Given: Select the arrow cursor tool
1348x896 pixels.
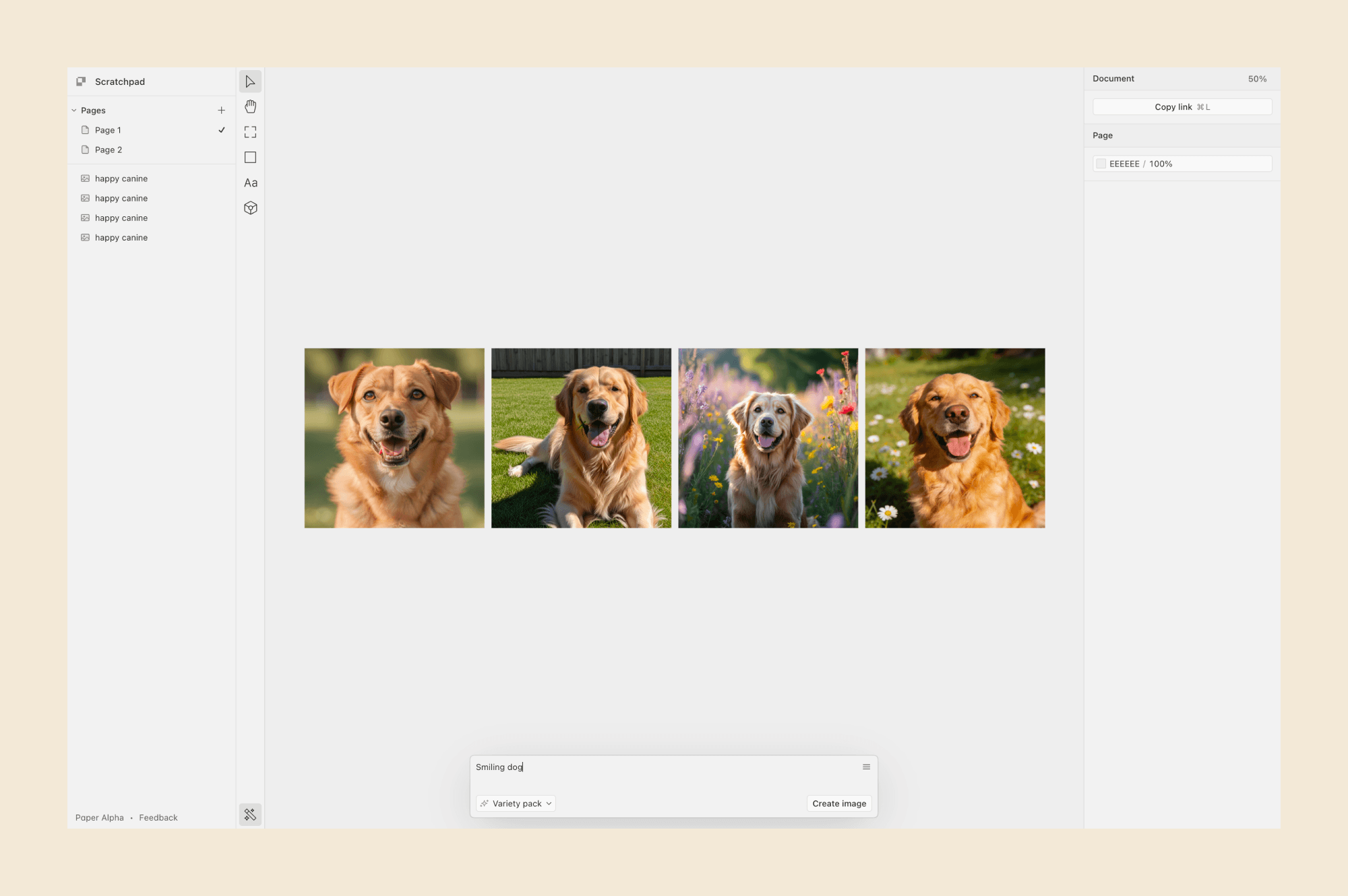Looking at the screenshot, I should click(250, 82).
